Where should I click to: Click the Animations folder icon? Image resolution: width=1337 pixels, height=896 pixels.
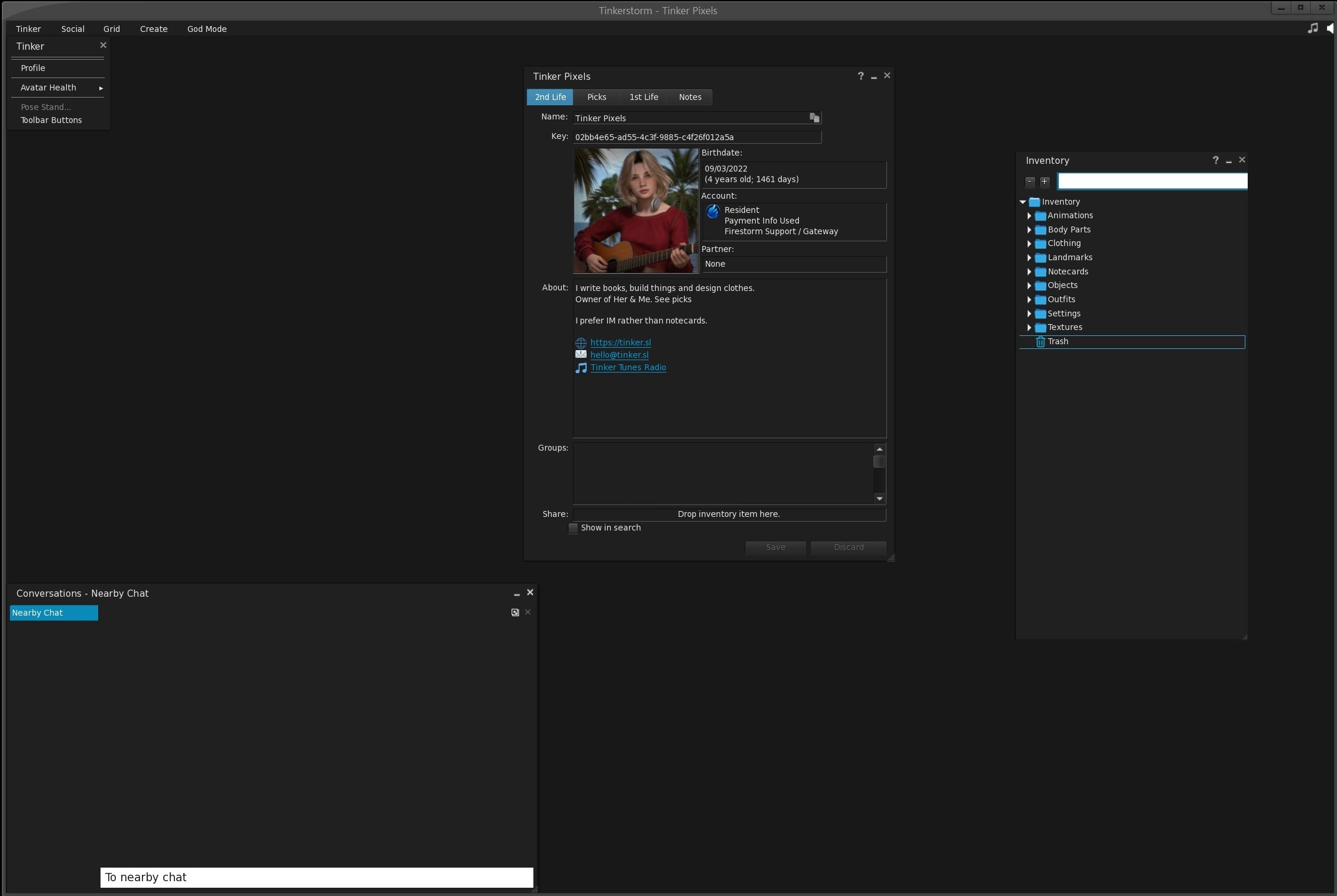pyautogui.click(x=1040, y=216)
